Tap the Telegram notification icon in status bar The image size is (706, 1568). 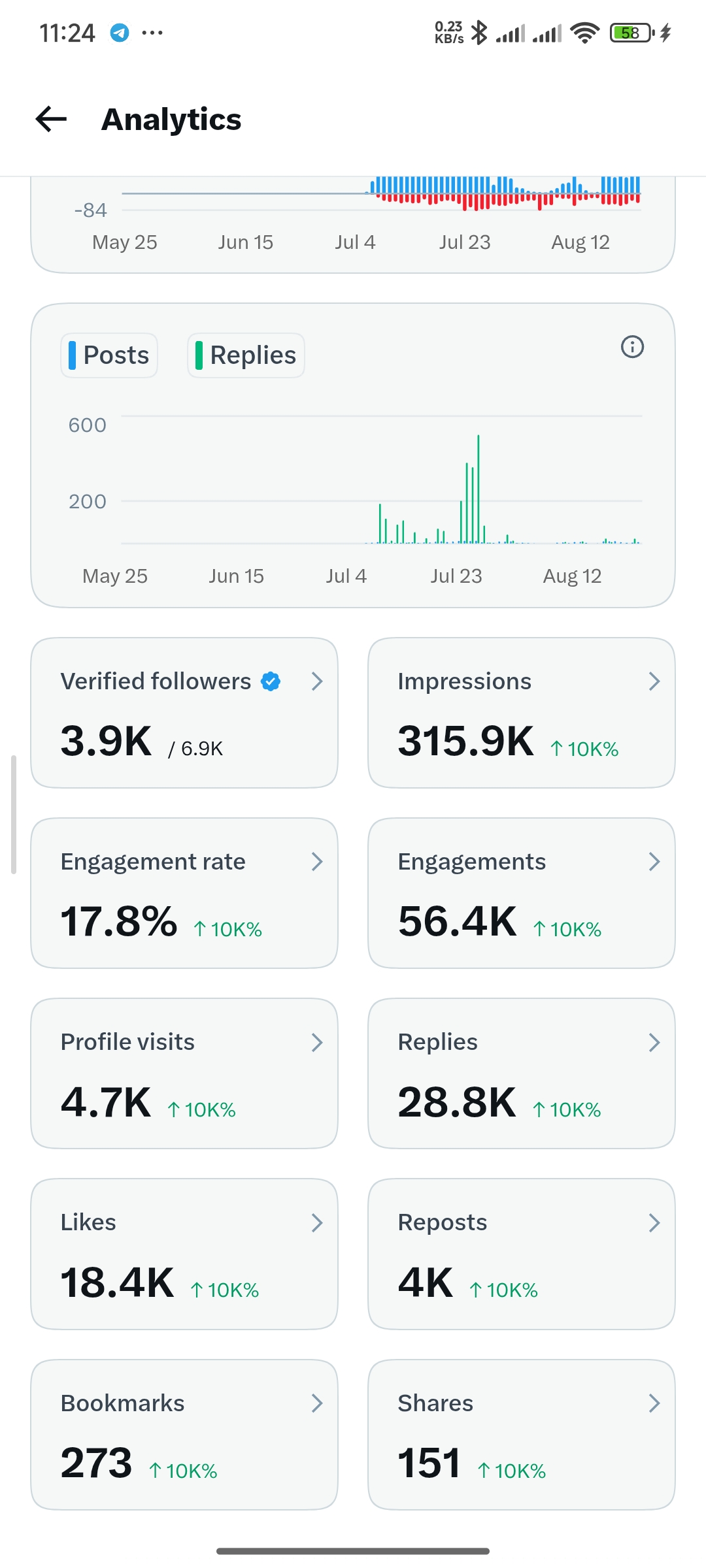(x=119, y=33)
